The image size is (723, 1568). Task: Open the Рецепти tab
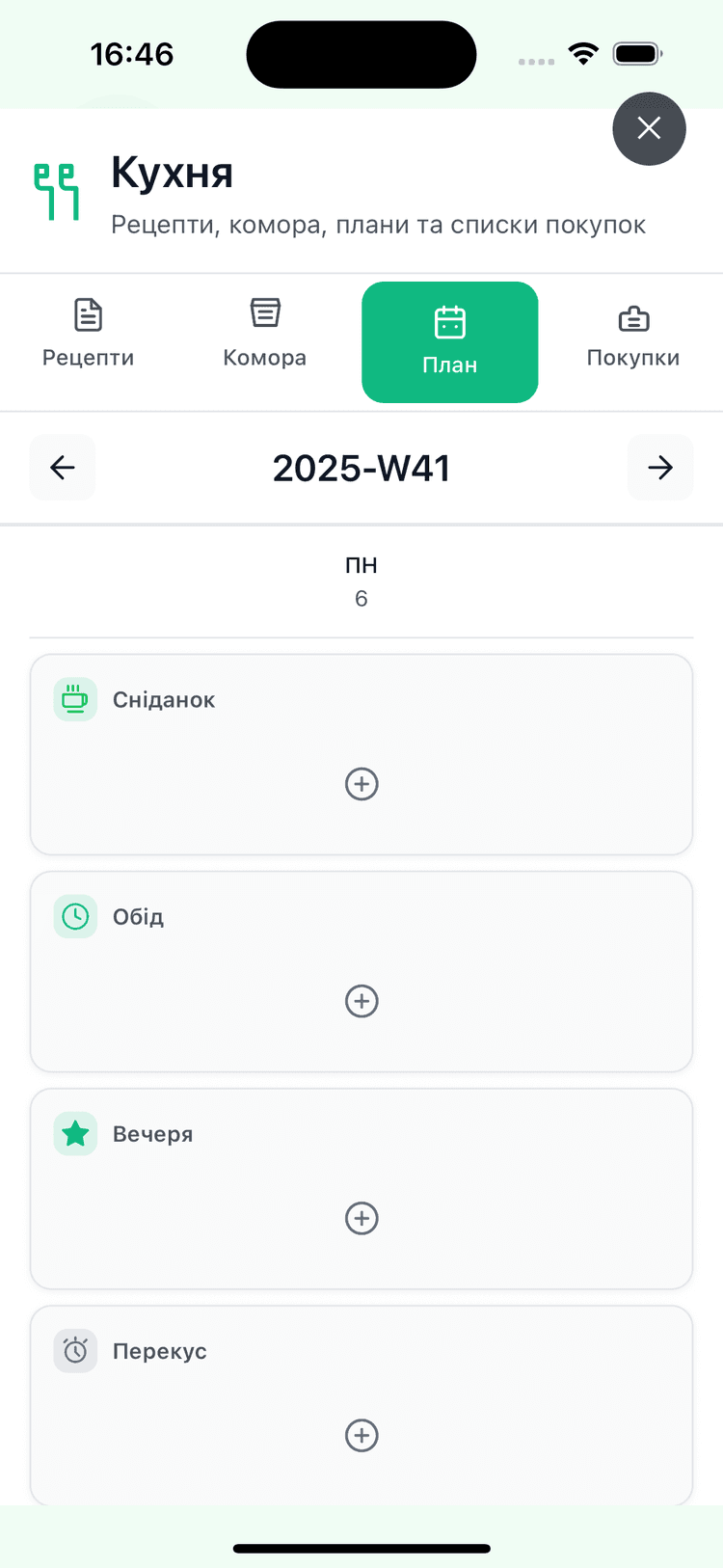[89, 333]
